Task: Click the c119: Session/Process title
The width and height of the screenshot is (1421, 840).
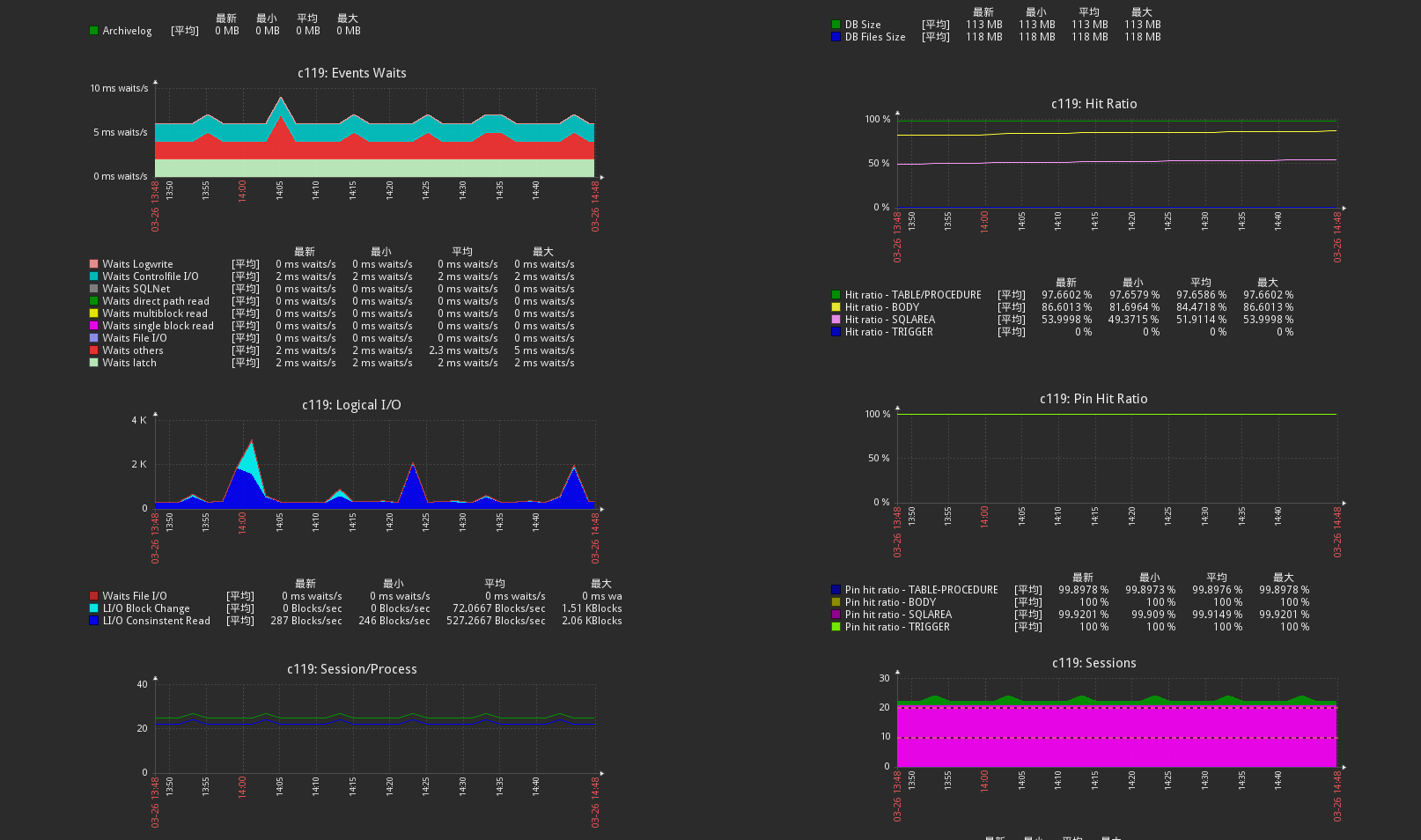Action: (x=351, y=669)
